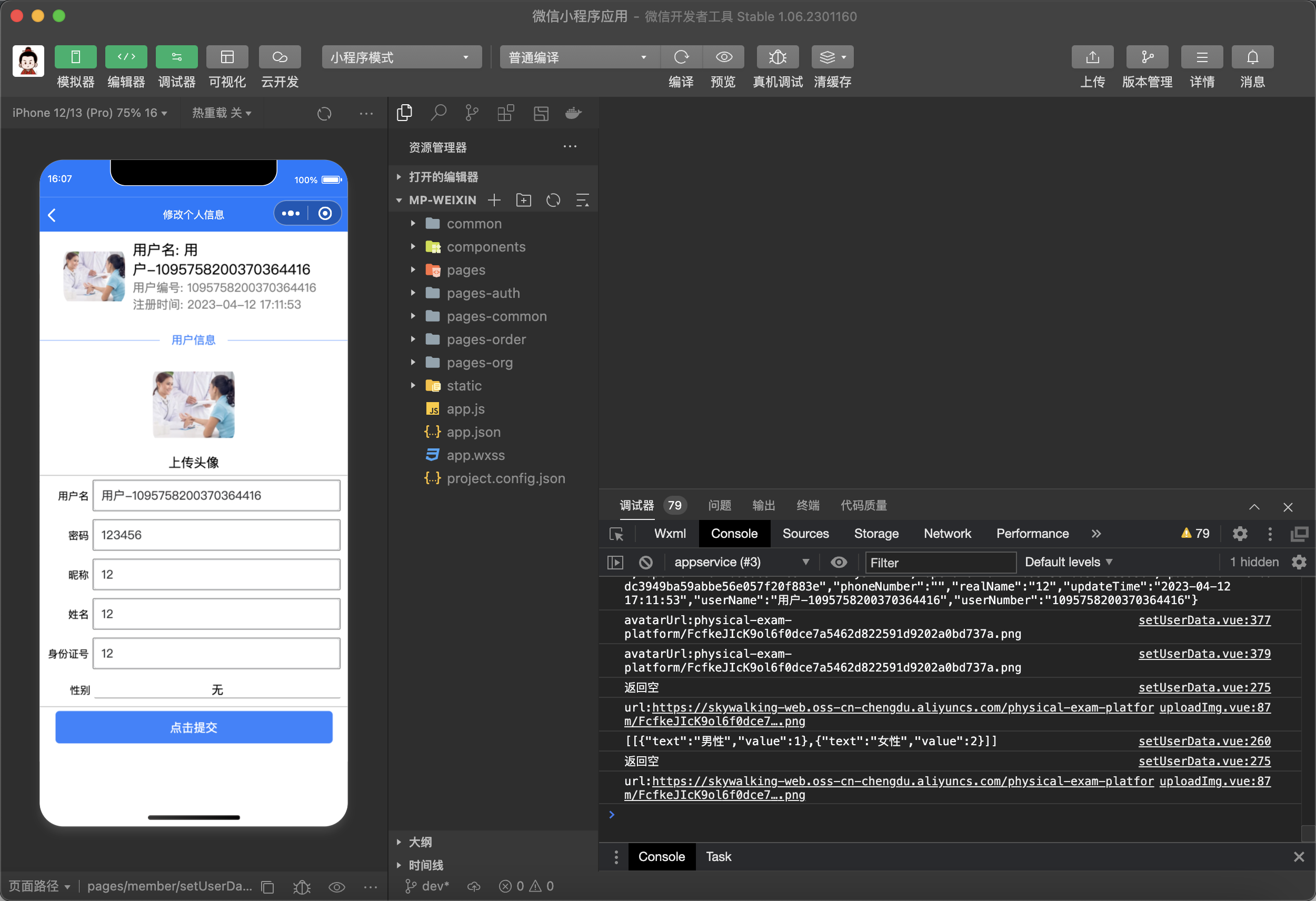This screenshot has width=1316, height=901.
Task: Open the 模拟器 simulator panel
Action: (x=75, y=57)
